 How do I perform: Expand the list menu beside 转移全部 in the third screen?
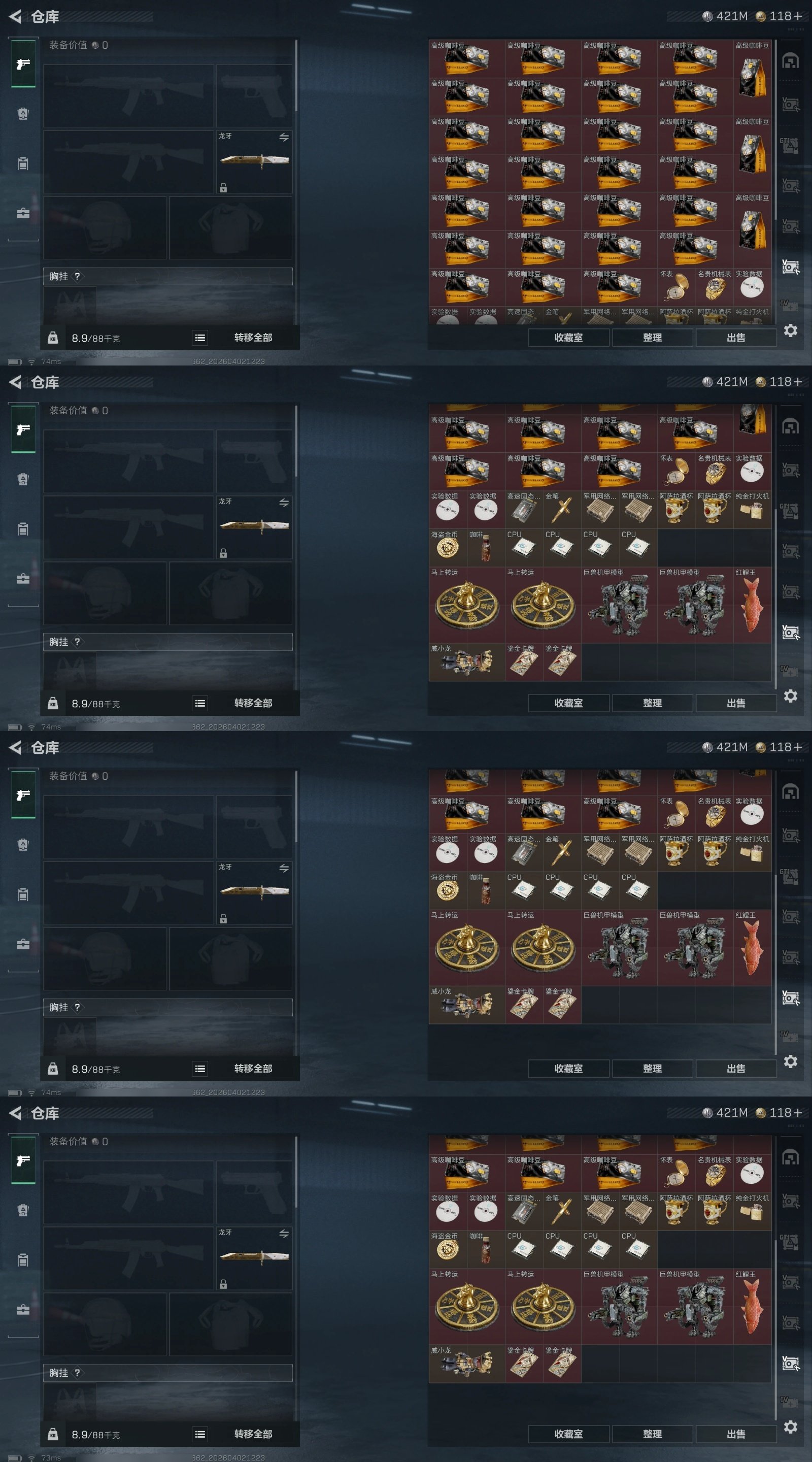(x=200, y=1069)
